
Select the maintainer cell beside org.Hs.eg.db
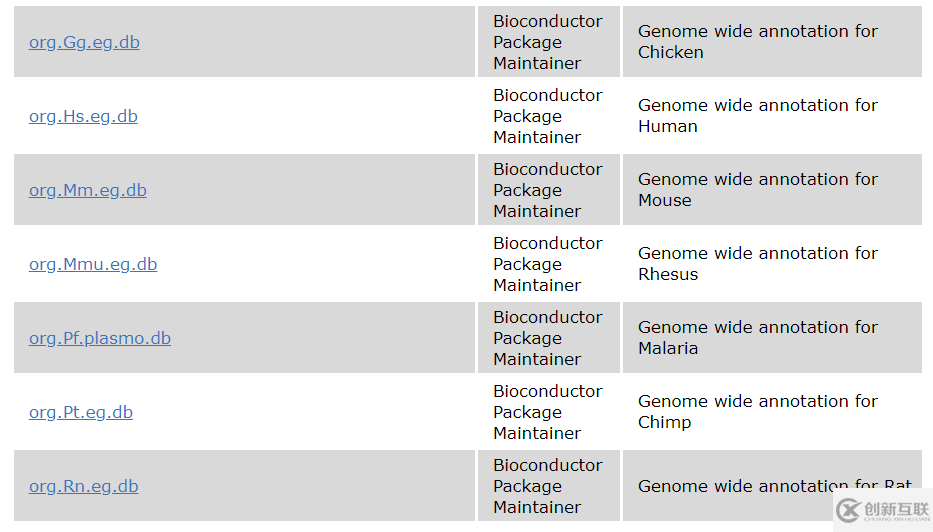click(547, 116)
